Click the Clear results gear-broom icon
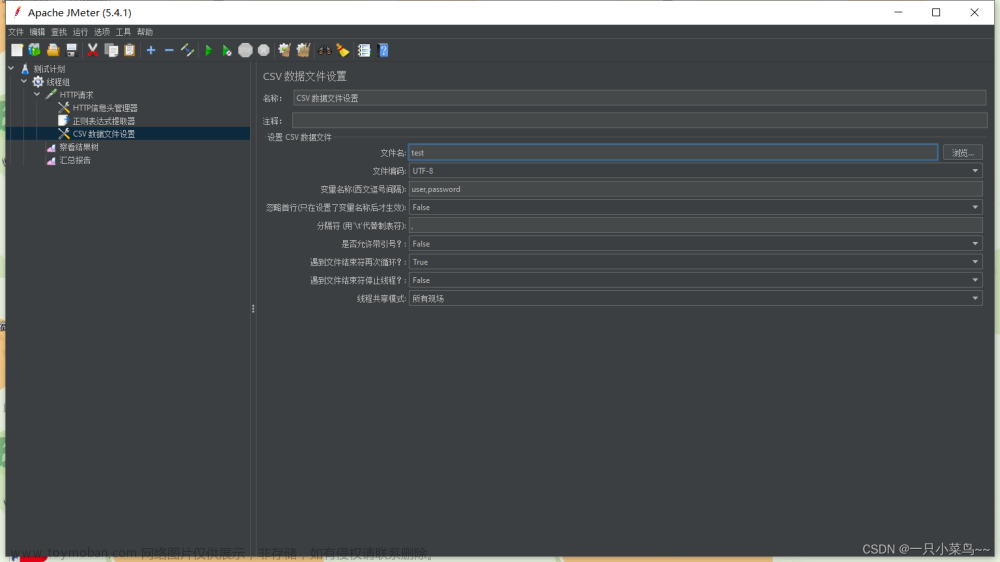The width and height of the screenshot is (1000, 562). [284, 50]
